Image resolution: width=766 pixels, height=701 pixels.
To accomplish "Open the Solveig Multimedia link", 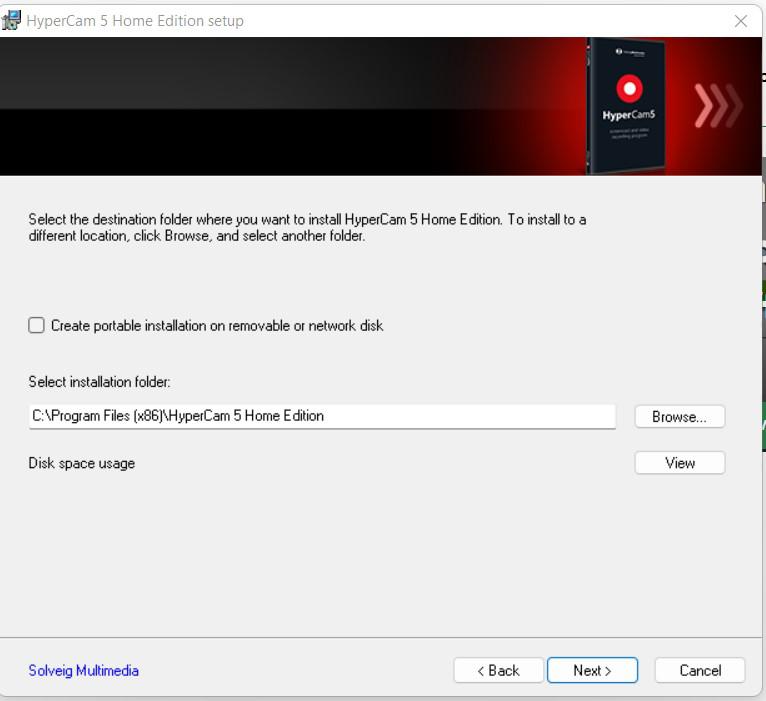I will [84, 671].
